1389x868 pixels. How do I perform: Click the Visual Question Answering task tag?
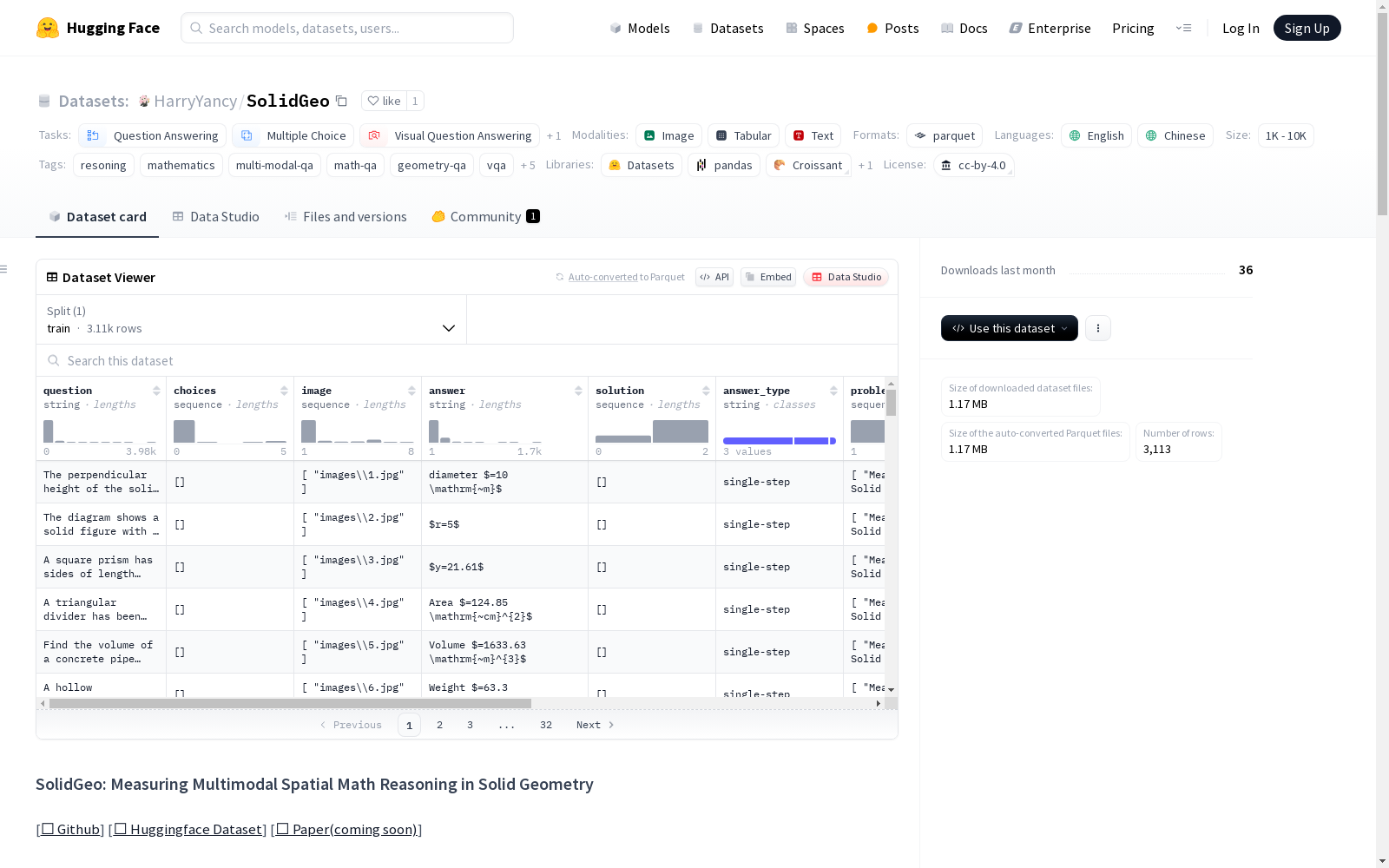click(450, 135)
